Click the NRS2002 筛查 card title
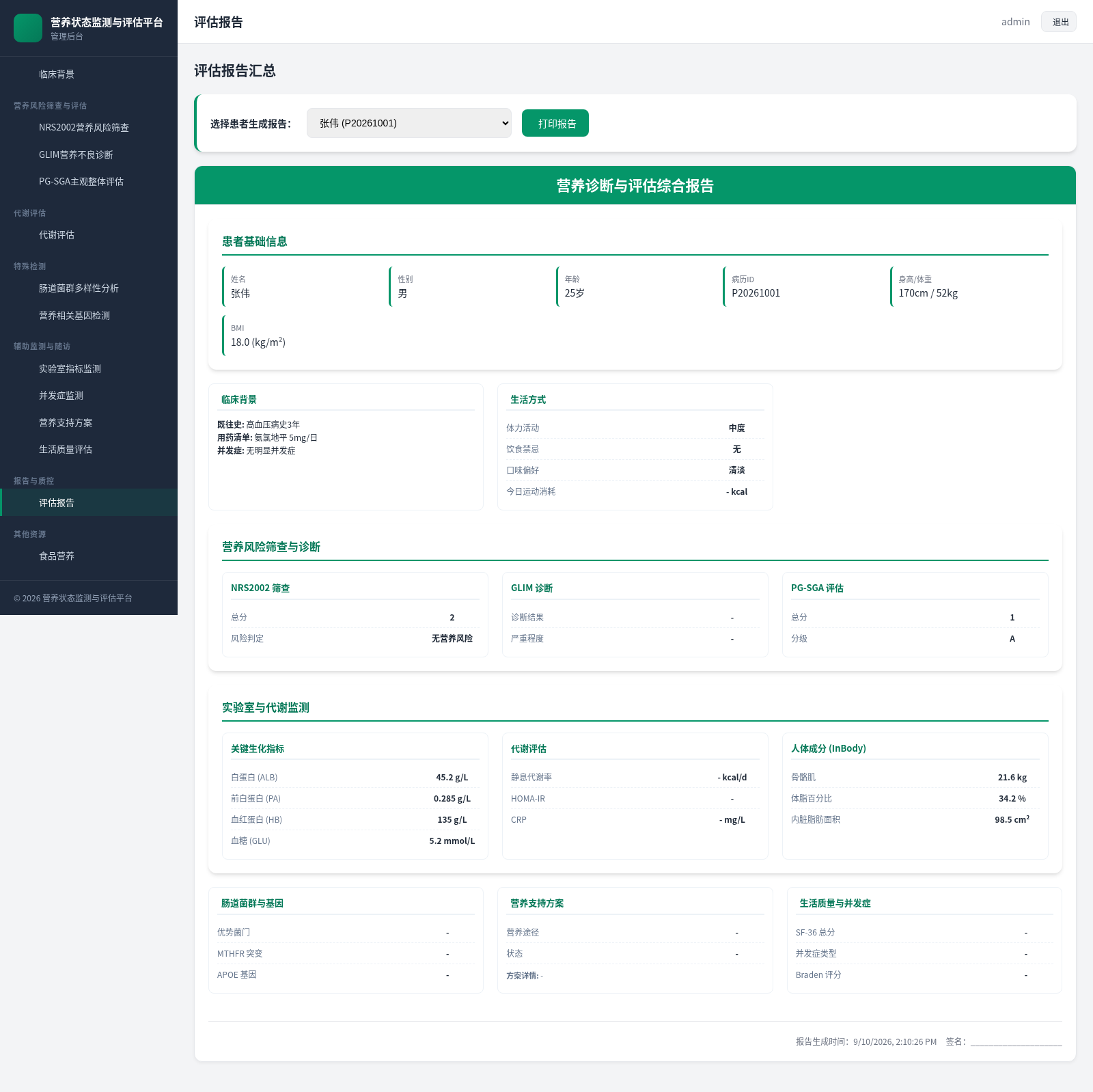 260,588
